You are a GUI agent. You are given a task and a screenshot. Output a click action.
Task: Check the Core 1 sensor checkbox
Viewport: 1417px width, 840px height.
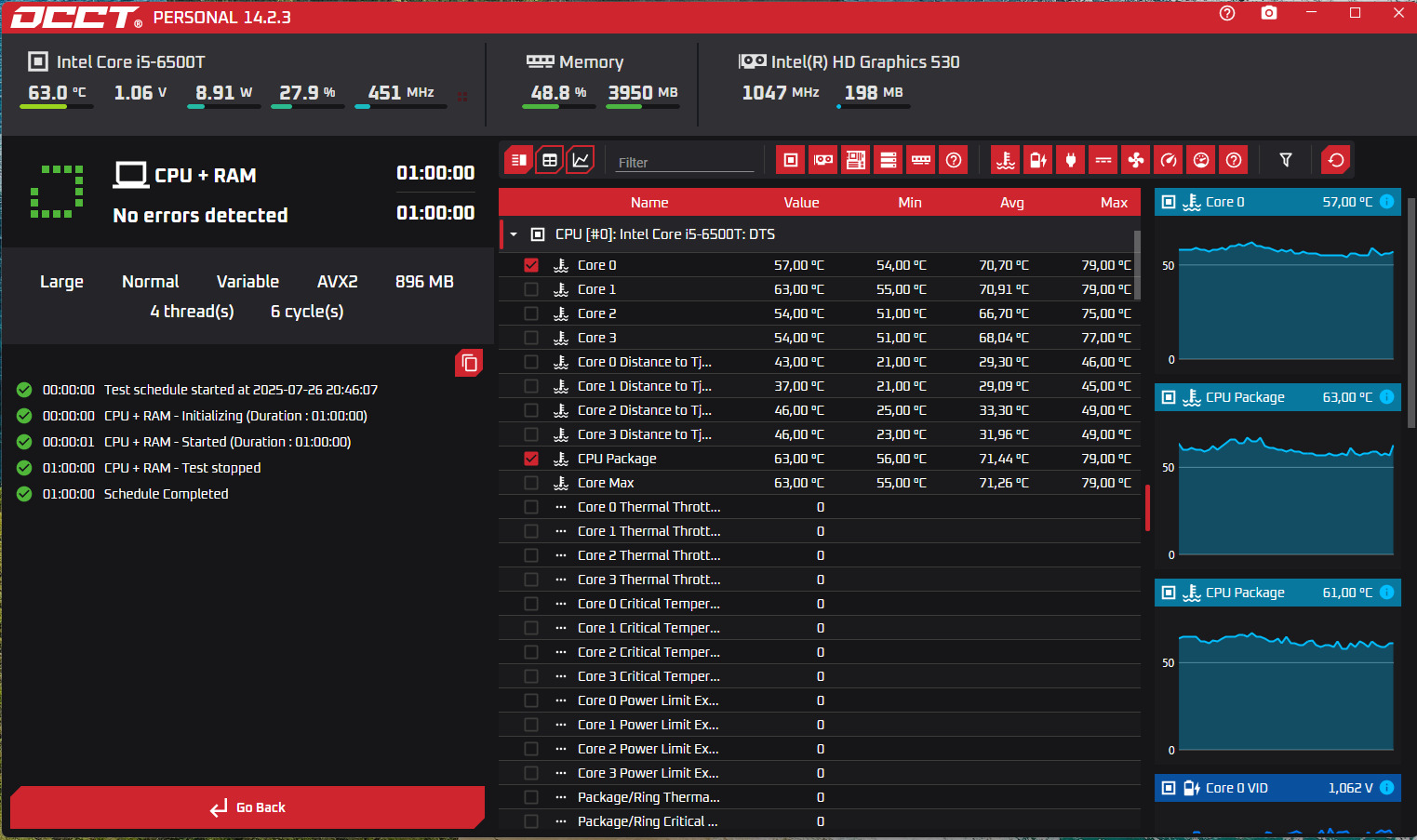coord(531,289)
